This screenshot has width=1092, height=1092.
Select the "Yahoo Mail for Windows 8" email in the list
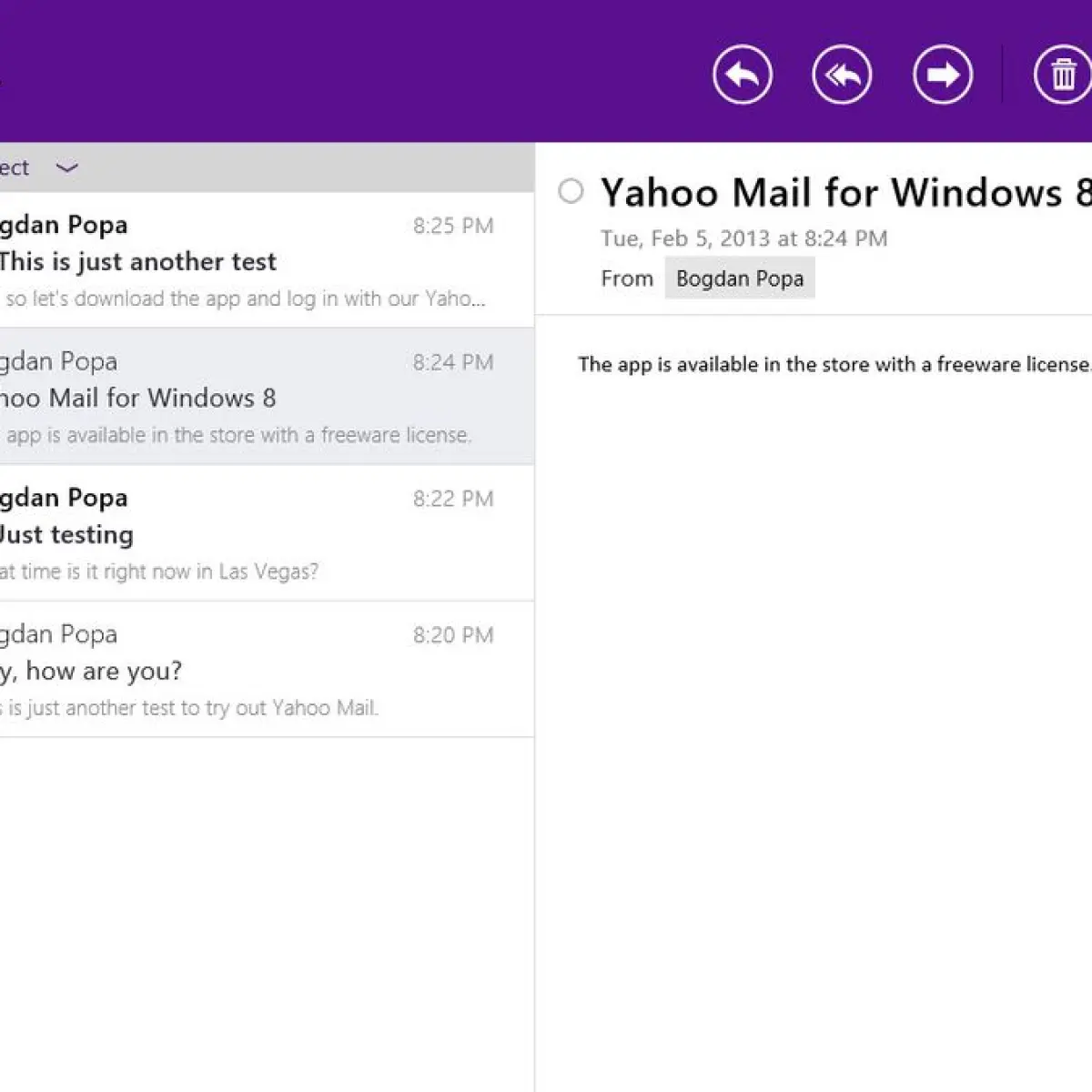[x=267, y=397]
